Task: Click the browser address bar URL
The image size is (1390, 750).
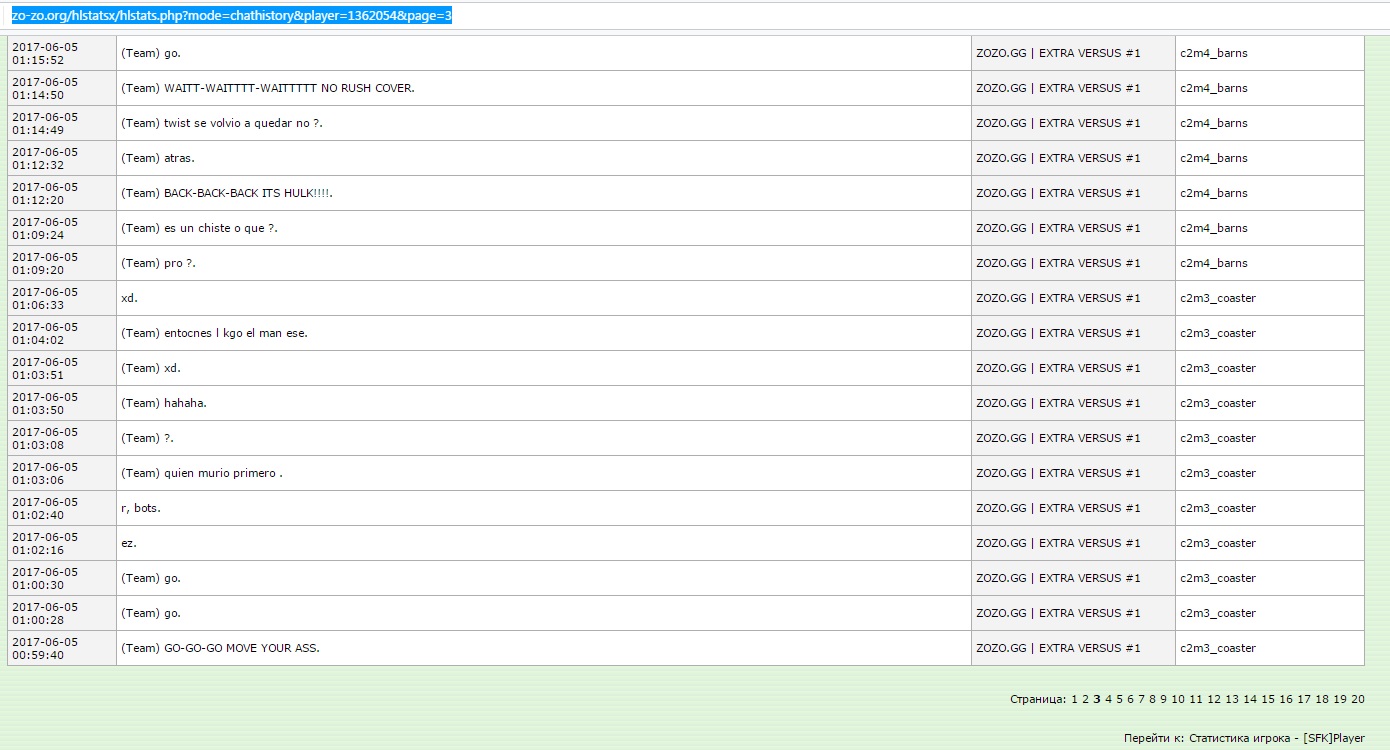Action: 232,16
